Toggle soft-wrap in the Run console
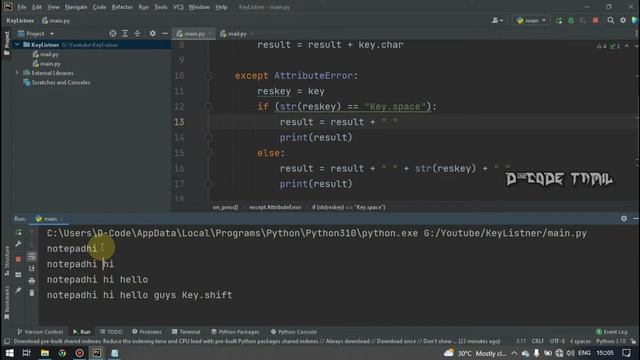Screen dimensions: 640x360 tap(32, 257)
